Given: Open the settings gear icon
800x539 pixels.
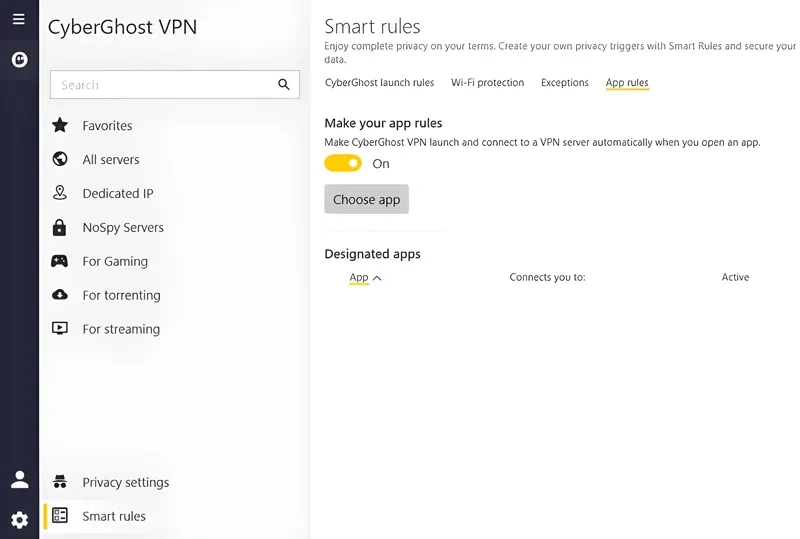Looking at the screenshot, I should [x=19, y=520].
